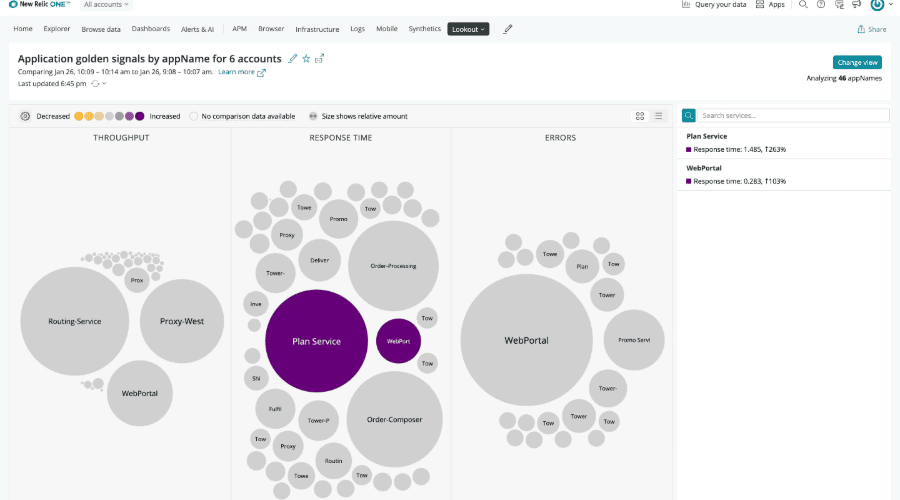Click the teal search icon by Search services

[689, 116]
